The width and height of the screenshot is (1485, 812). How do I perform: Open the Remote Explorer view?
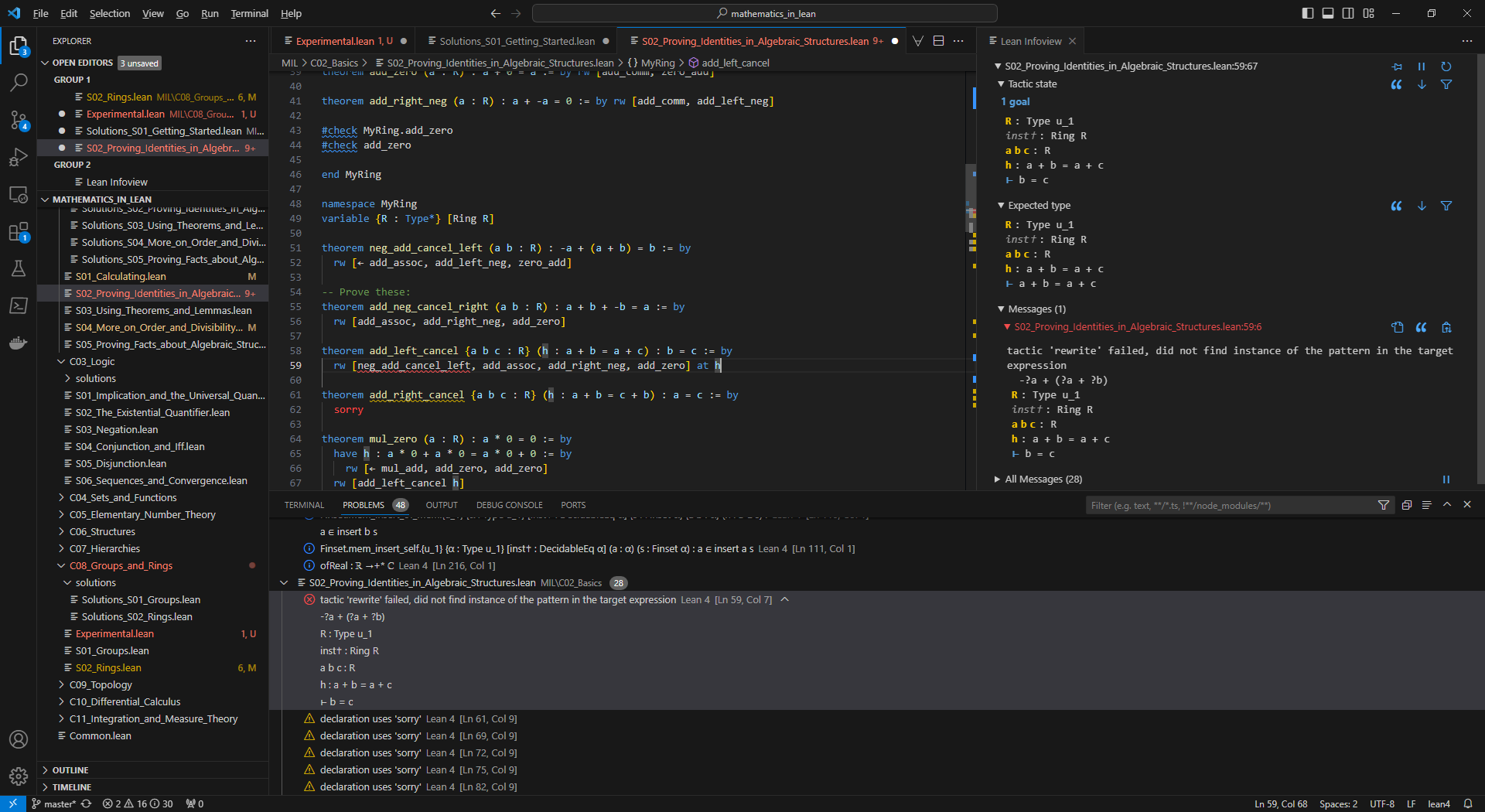[19, 194]
